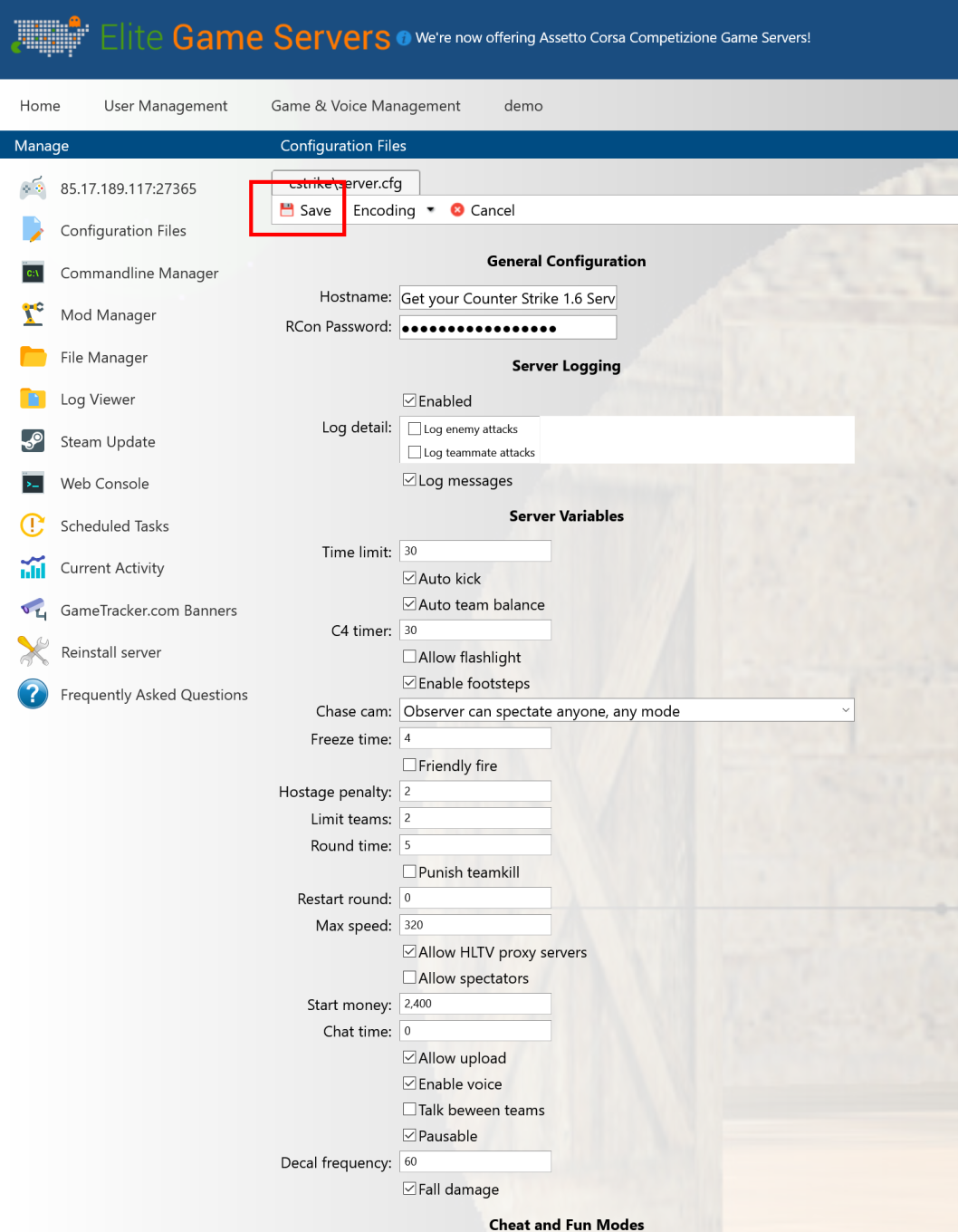Open File Manager link
This screenshot has width=958, height=1232.
[x=104, y=358]
